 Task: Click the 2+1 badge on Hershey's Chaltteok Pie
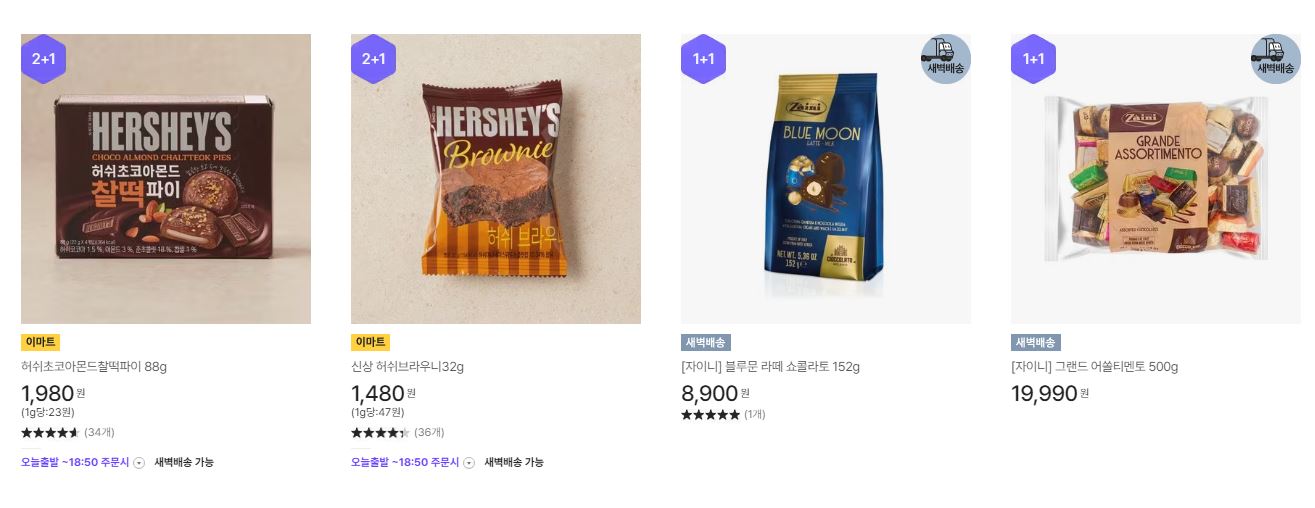click(x=43, y=59)
